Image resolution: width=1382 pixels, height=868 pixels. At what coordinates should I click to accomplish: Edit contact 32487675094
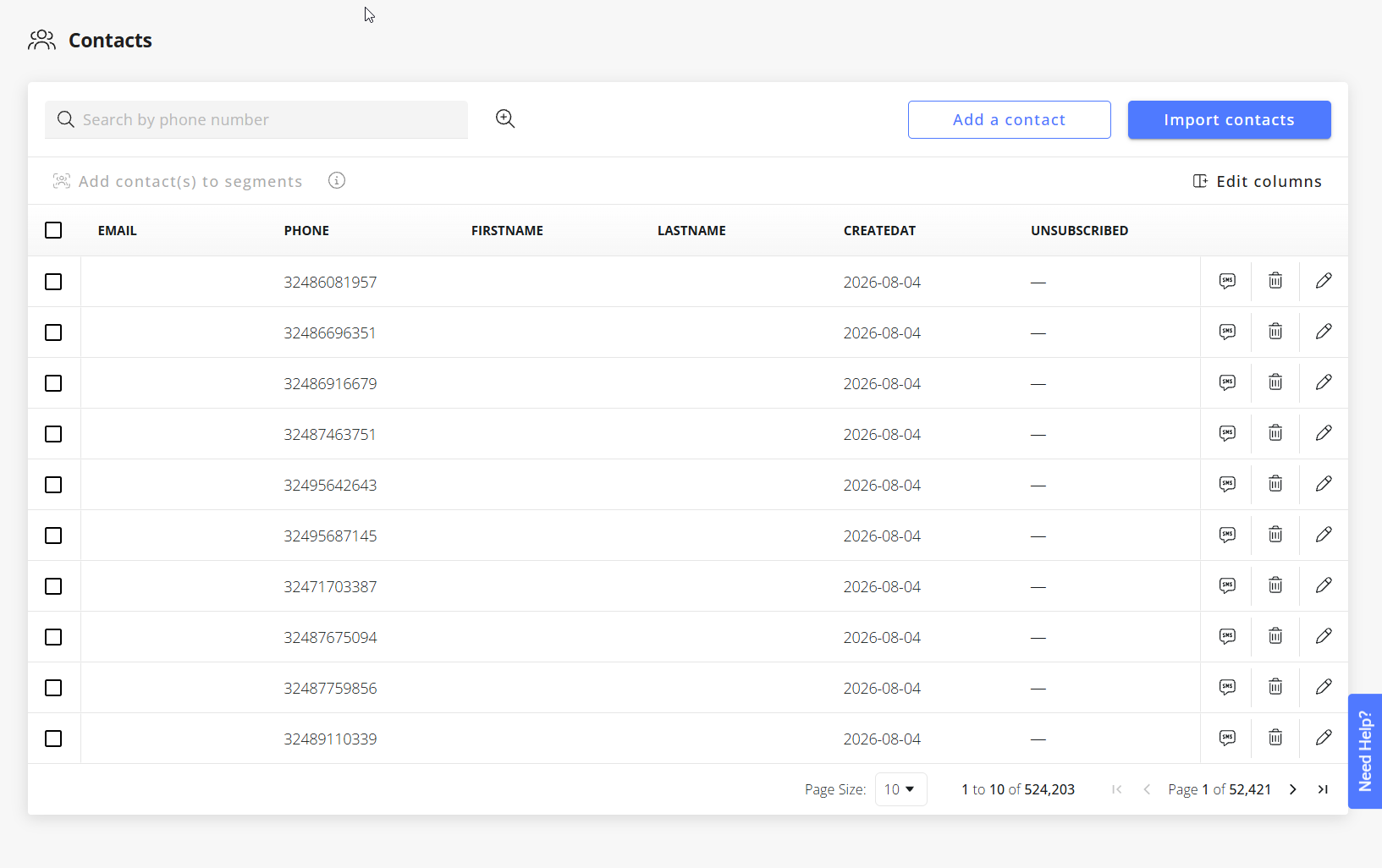[1324, 636]
